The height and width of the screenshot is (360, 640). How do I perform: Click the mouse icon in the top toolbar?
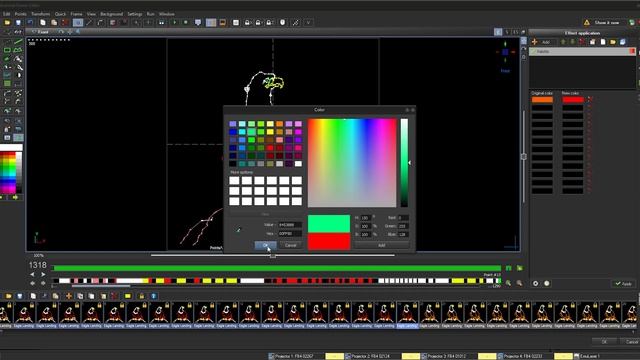tap(282, 23)
